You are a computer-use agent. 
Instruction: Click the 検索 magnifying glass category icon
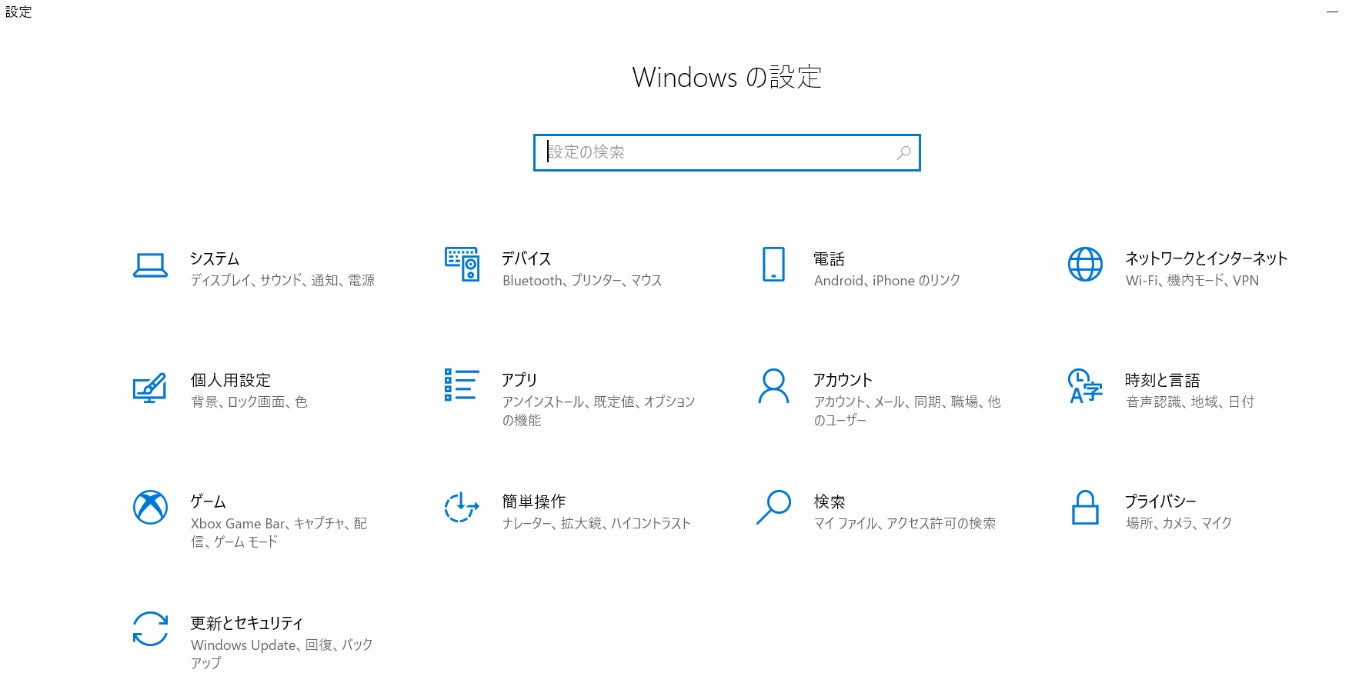pos(773,507)
